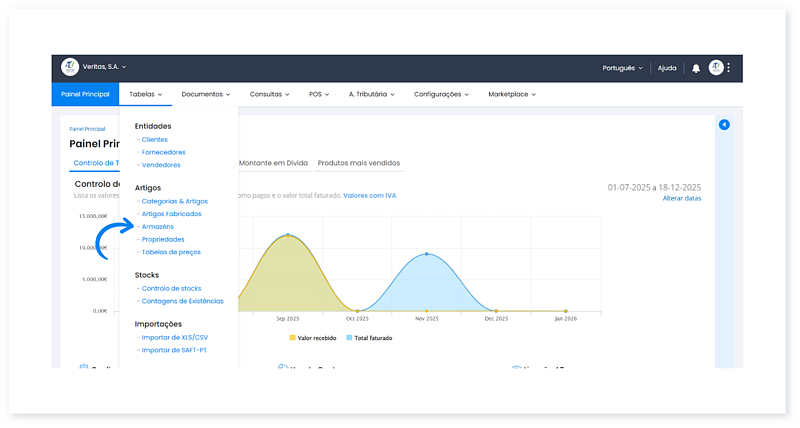Click the Valores com IVA link
The width and height of the screenshot is (800, 428).
[x=369, y=195]
